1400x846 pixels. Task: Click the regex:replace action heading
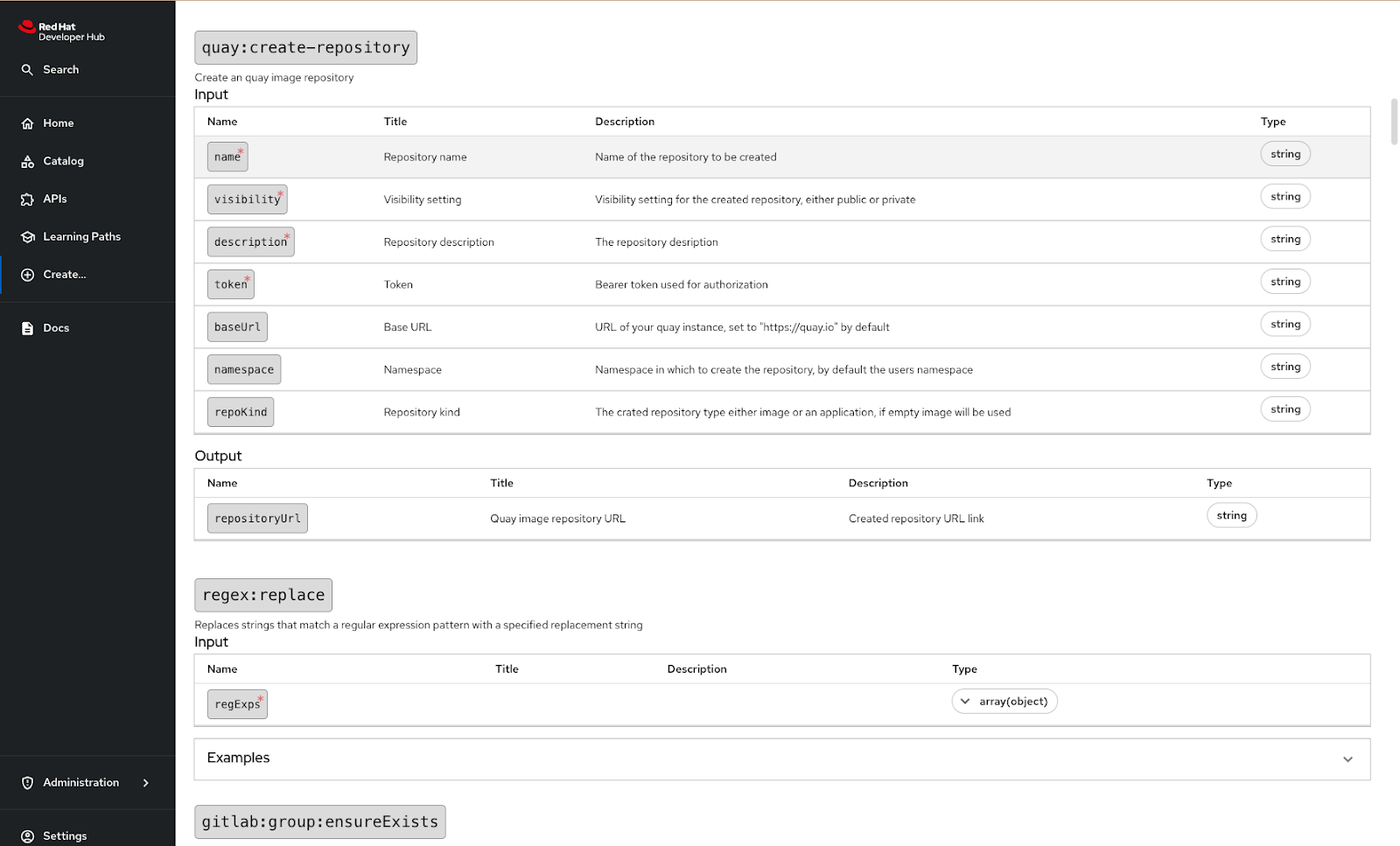(263, 595)
